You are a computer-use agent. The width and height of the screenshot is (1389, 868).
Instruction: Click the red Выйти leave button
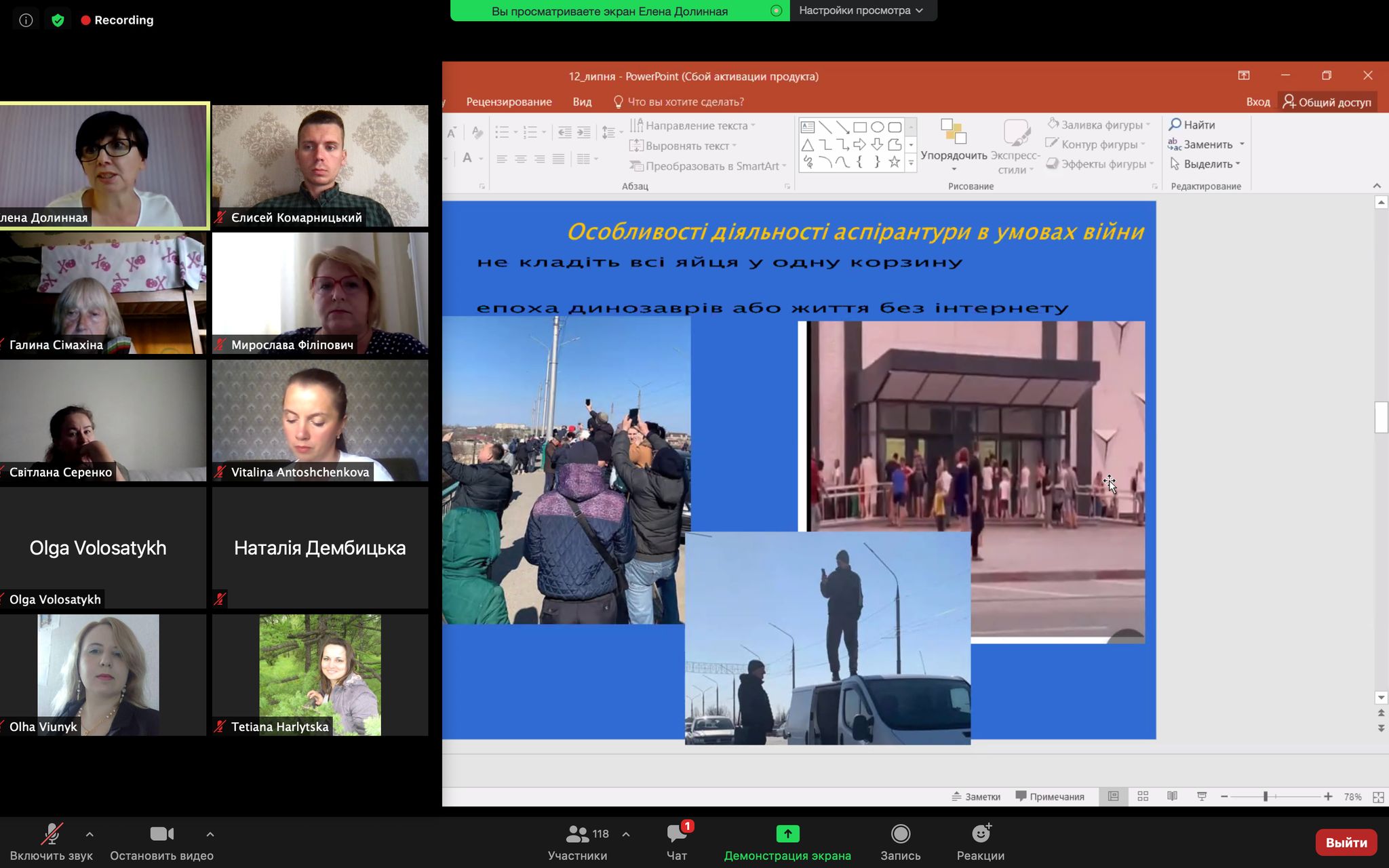(x=1346, y=842)
